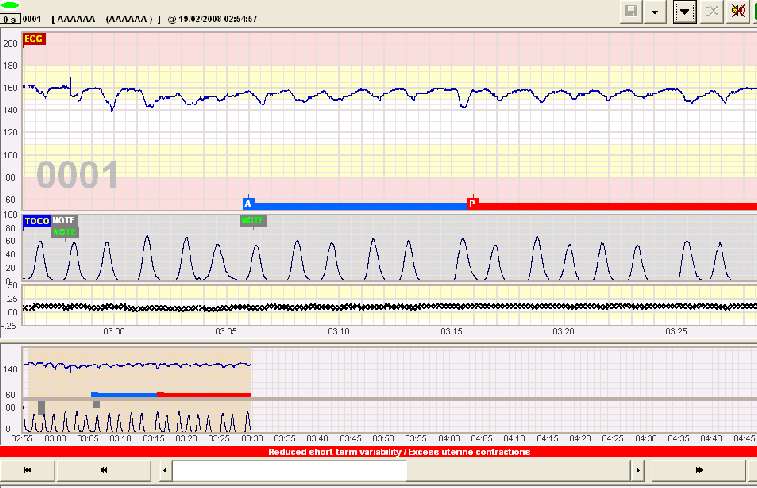Click the 04:00 time label in overview axis
This screenshot has width=757, height=488.
click(x=449, y=438)
